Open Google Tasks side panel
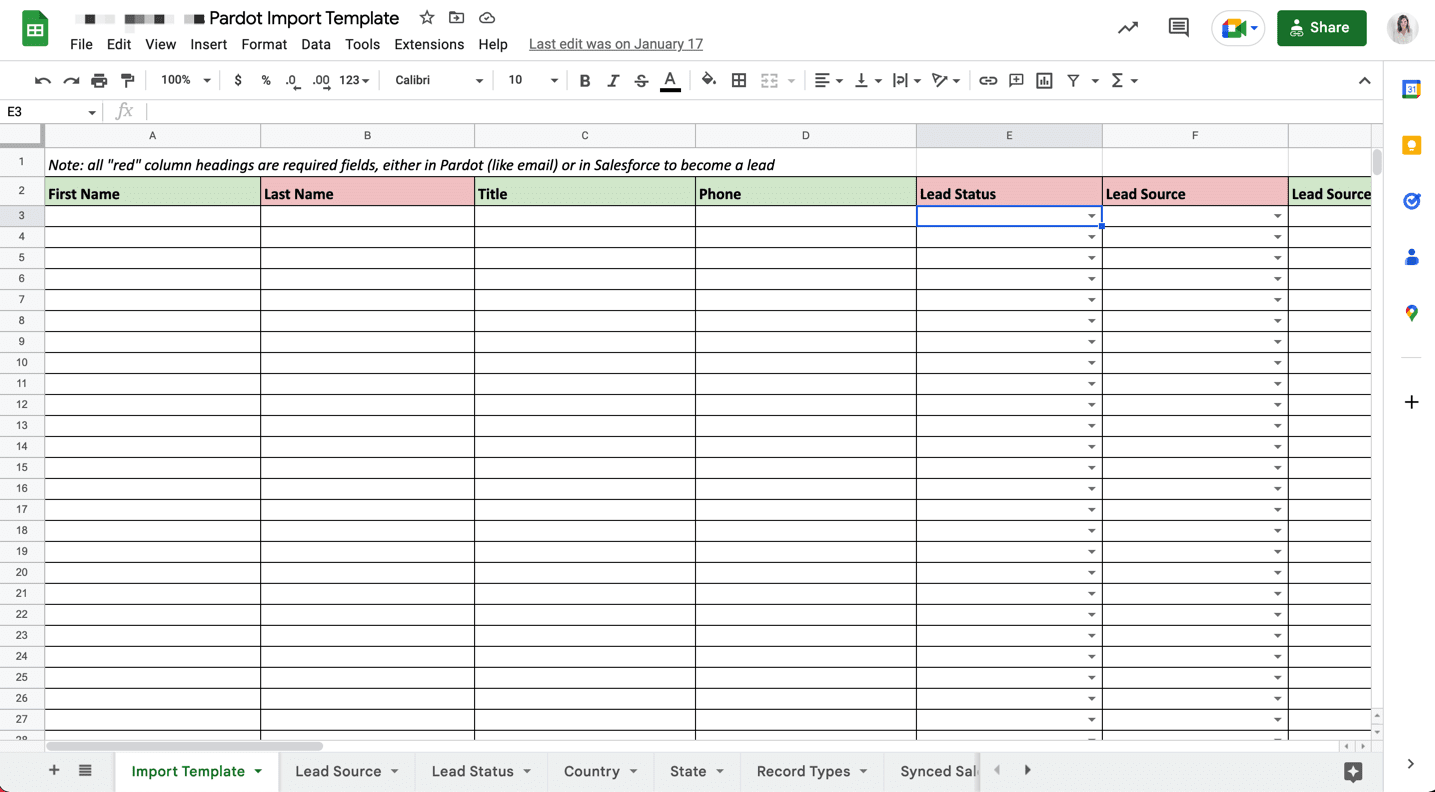Image resolution: width=1435 pixels, height=792 pixels. 1411,201
